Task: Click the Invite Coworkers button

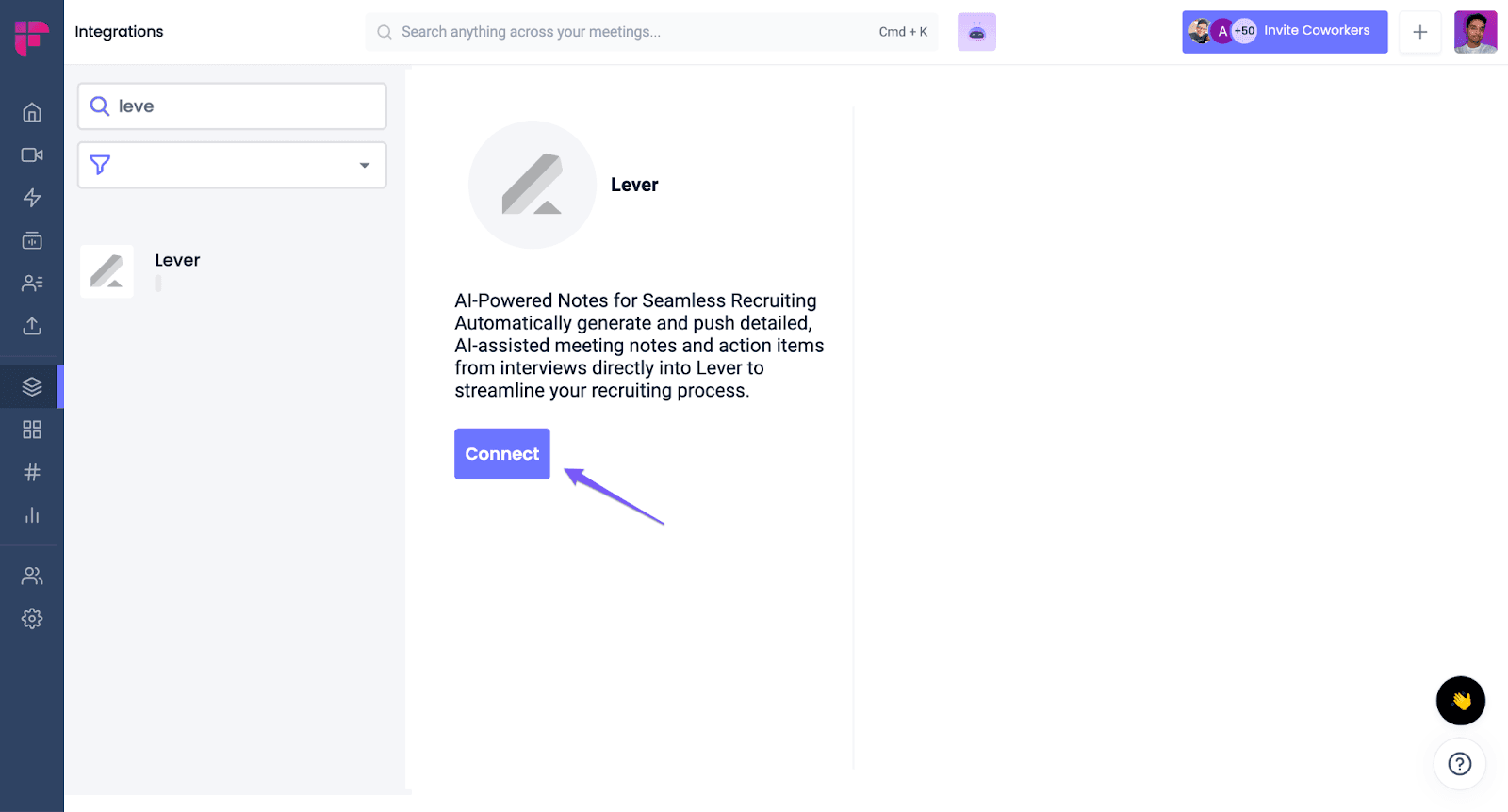Action: tap(1285, 32)
